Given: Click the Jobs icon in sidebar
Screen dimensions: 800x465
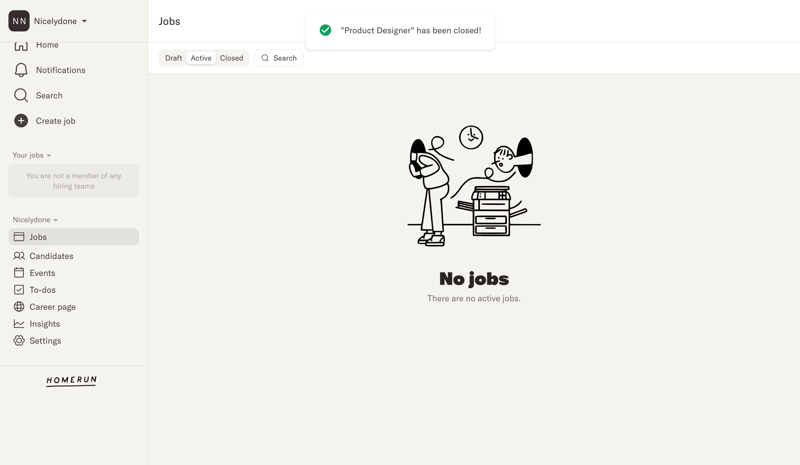Looking at the screenshot, I should pyautogui.click(x=19, y=237).
